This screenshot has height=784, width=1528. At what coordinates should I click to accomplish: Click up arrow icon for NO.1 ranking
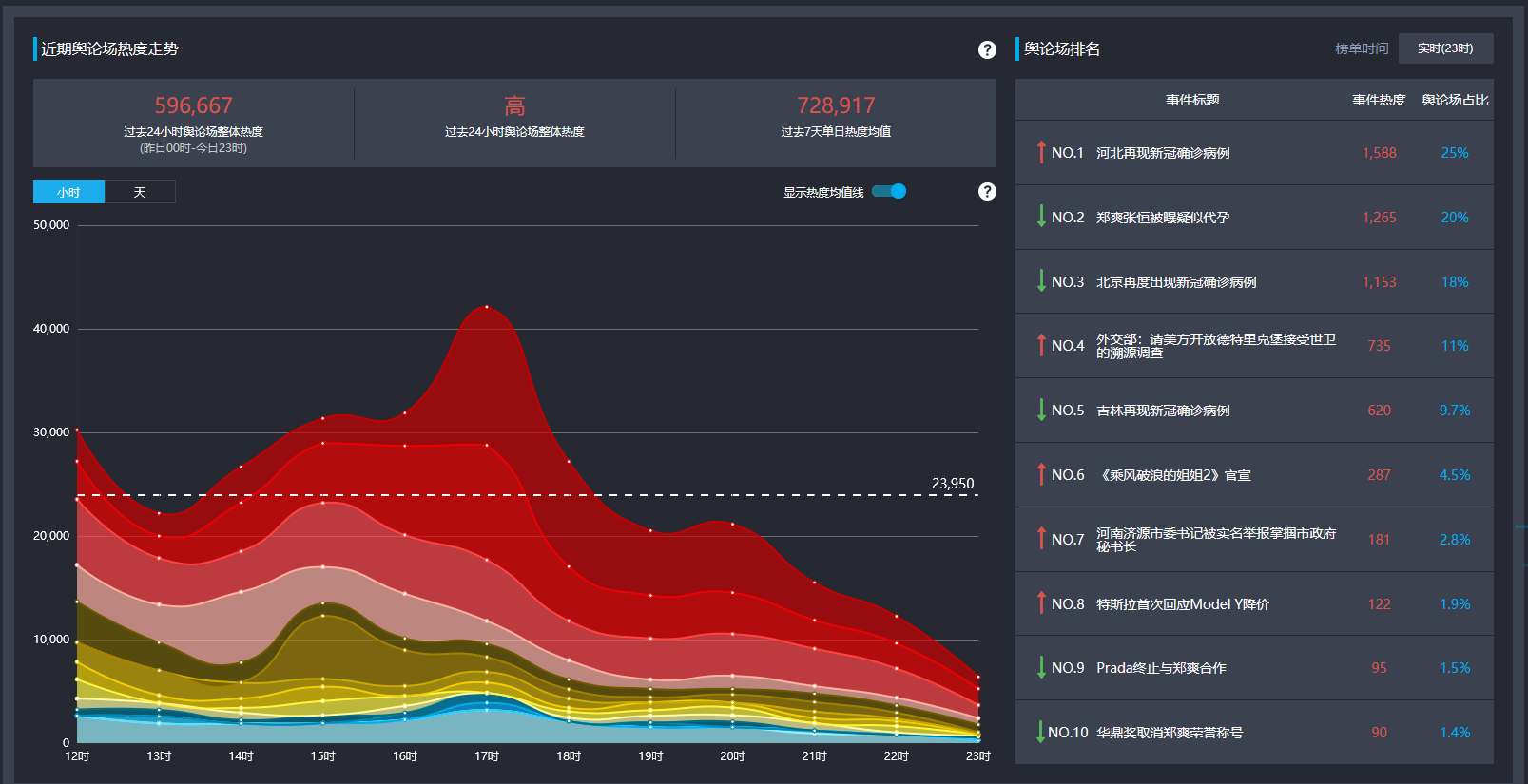1041,152
